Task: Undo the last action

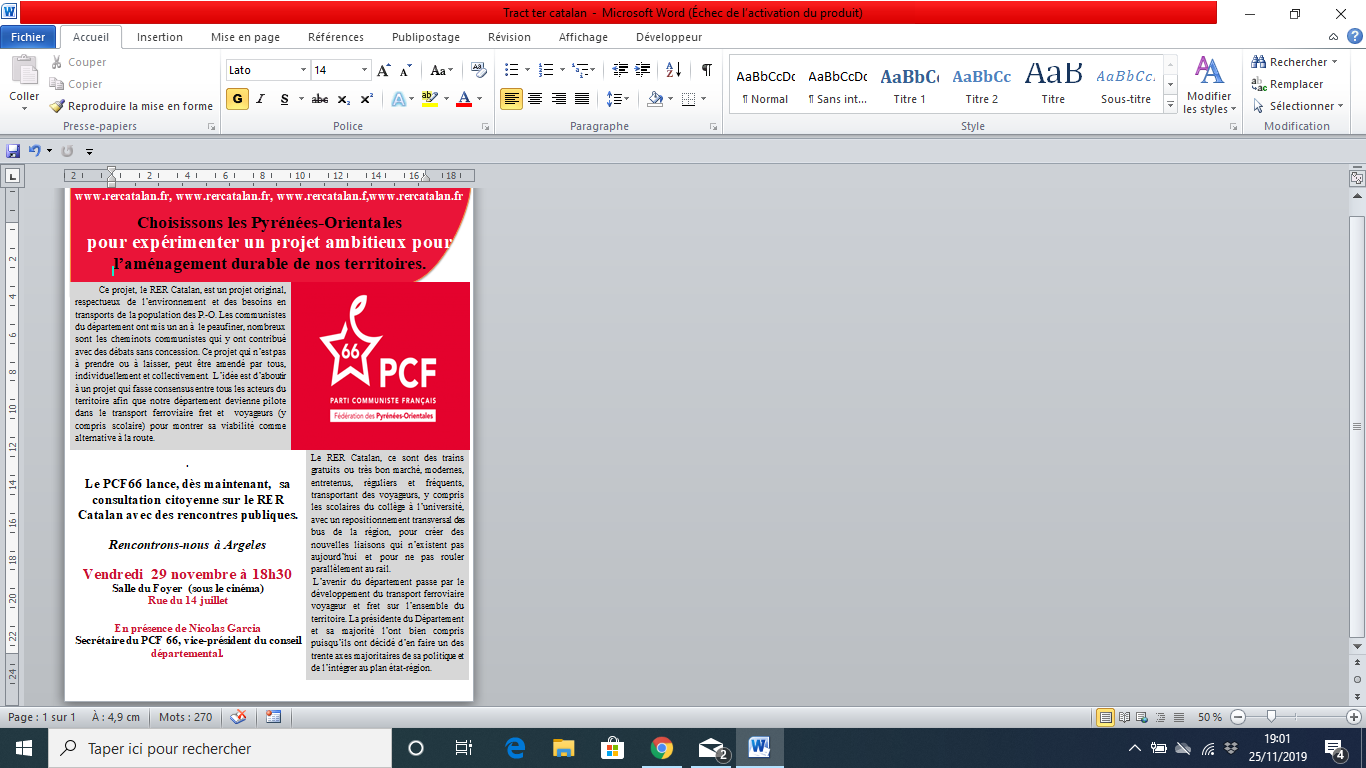Action: click(x=35, y=151)
